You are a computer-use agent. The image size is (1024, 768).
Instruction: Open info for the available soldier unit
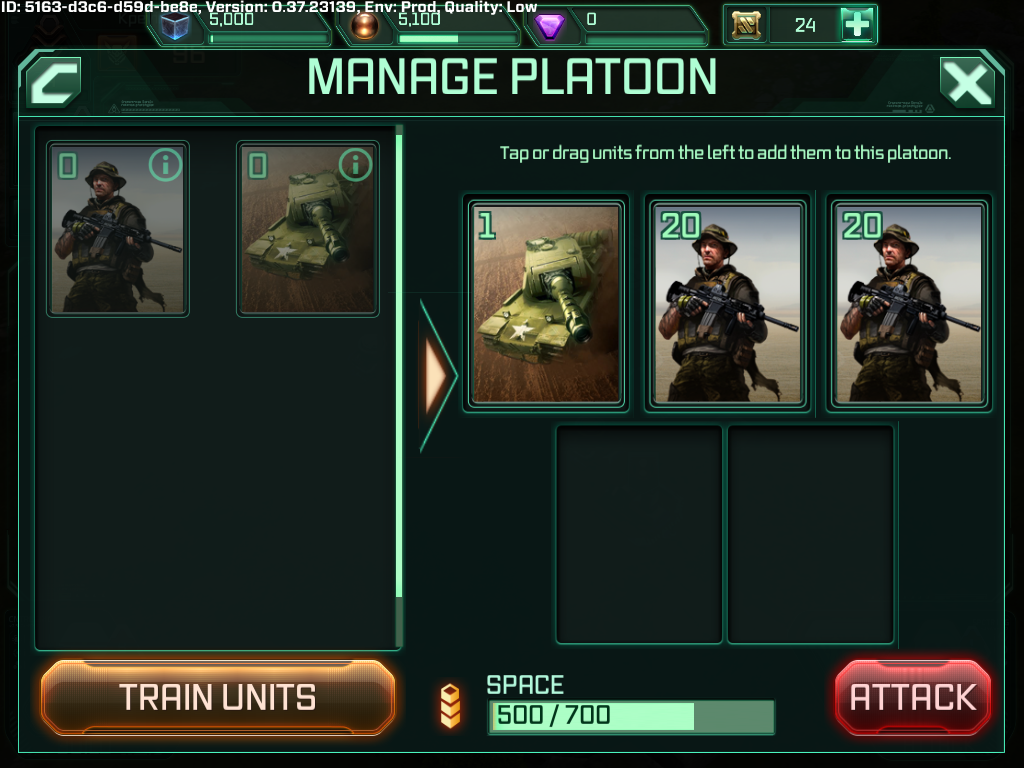coord(165,165)
